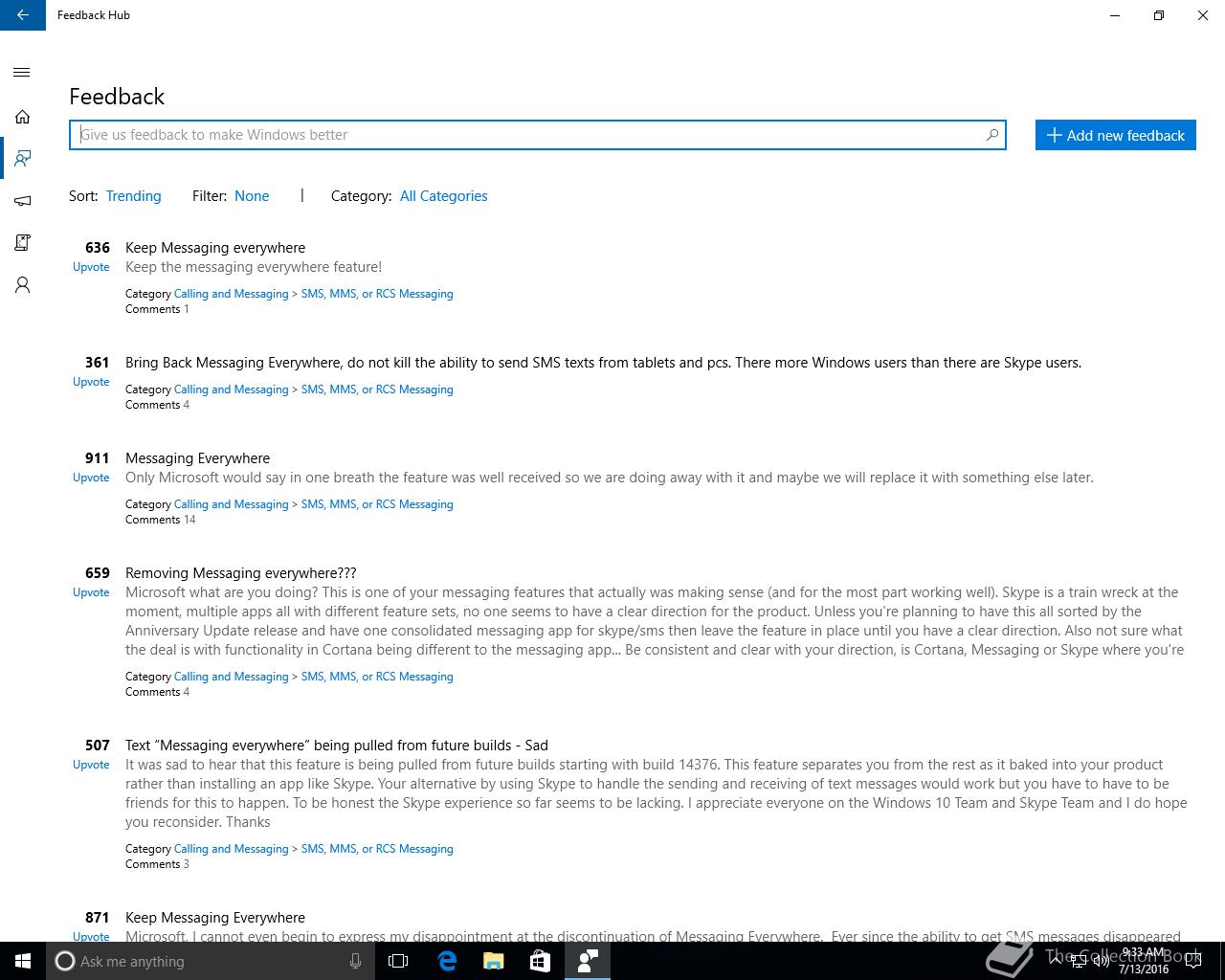Click 'SMS, MMS, or RCS Messaging' in 507 item

[x=377, y=849]
